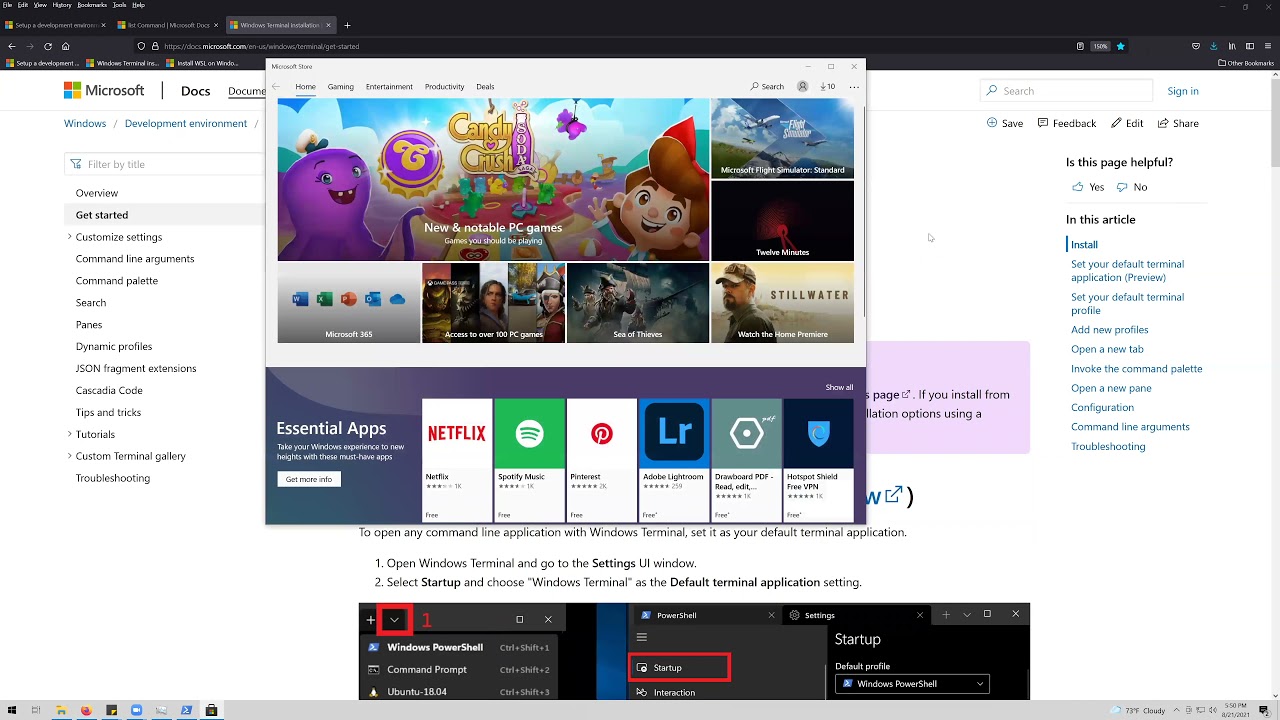Switch to the Gaming tab in Store
1280x720 pixels.
341,86
